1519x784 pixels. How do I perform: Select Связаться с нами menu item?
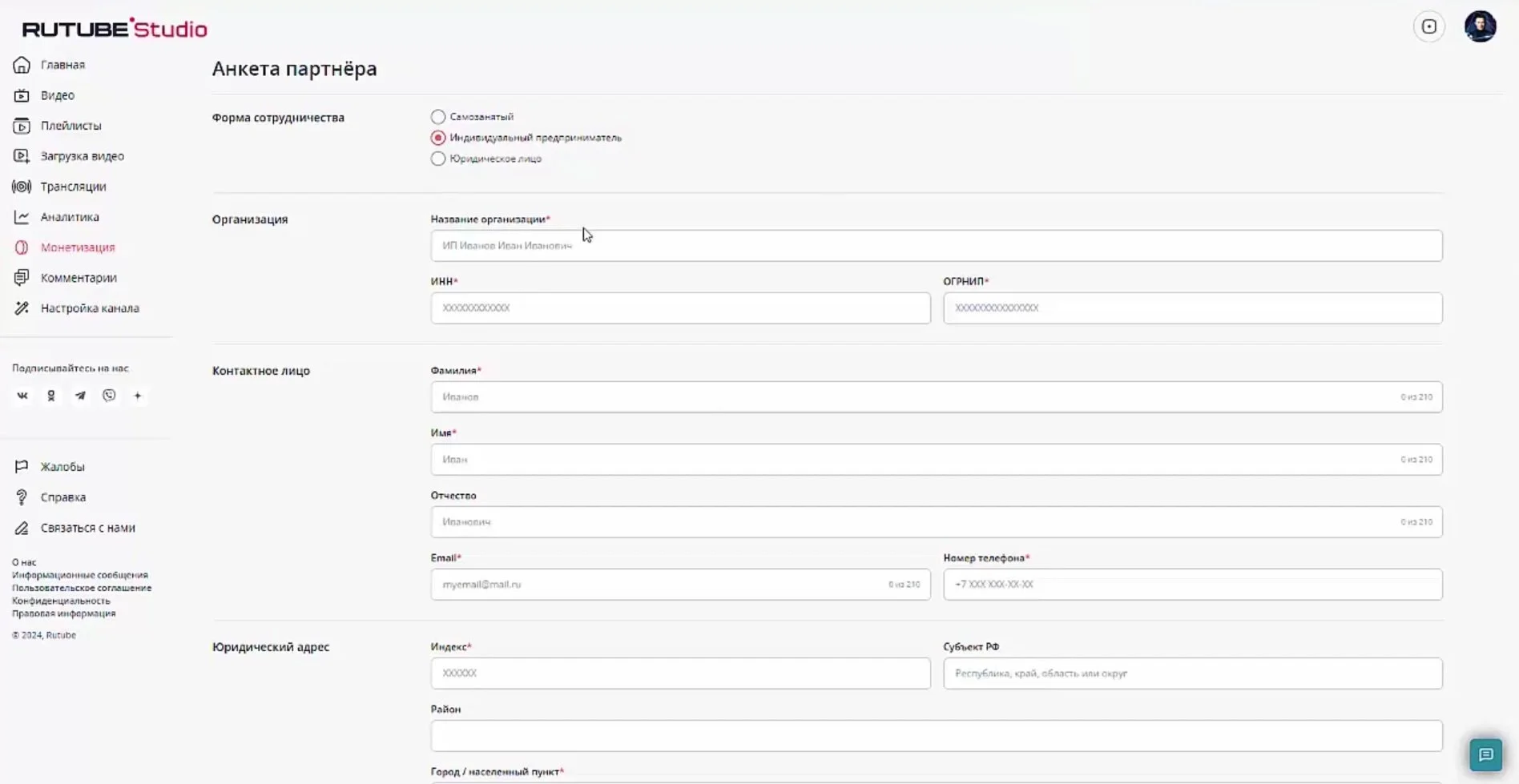click(88, 528)
